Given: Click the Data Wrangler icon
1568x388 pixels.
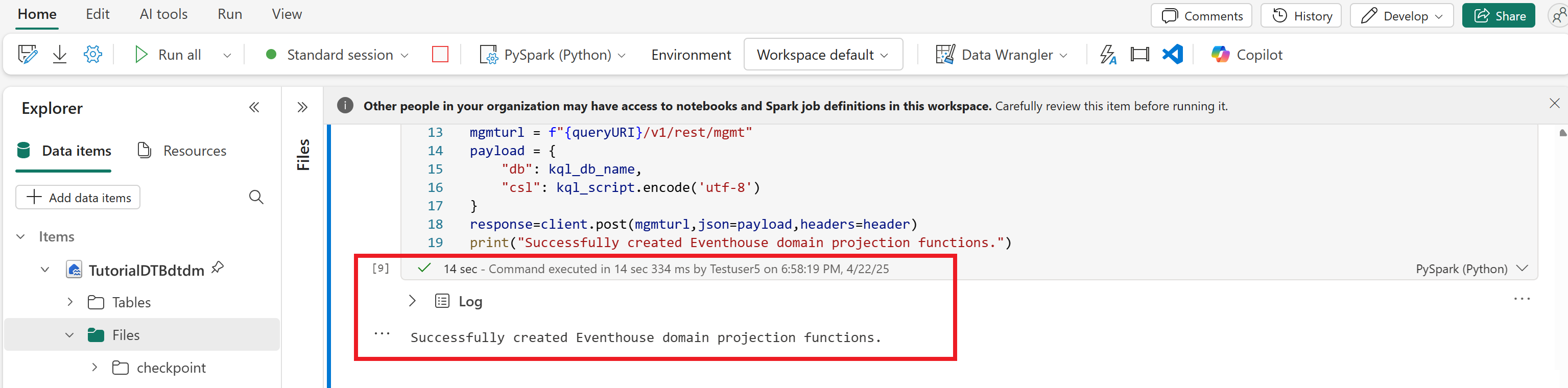Looking at the screenshot, I should [945, 55].
